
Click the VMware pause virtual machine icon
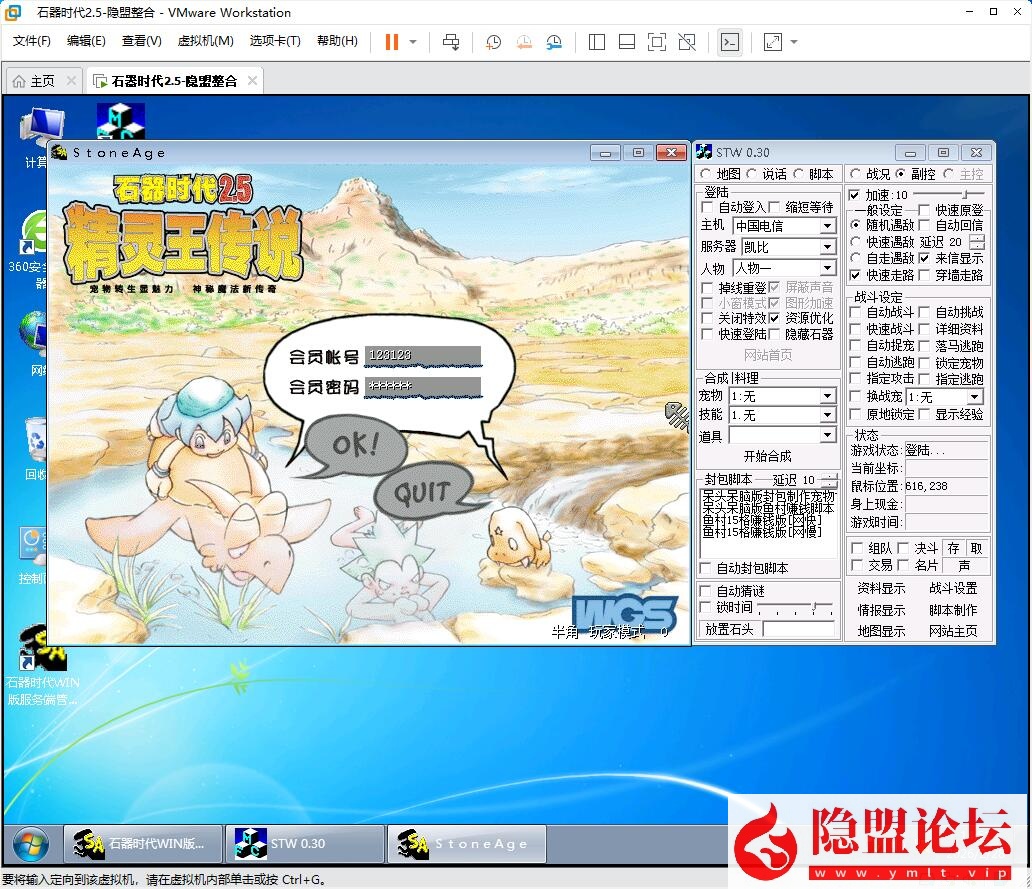(x=391, y=42)
